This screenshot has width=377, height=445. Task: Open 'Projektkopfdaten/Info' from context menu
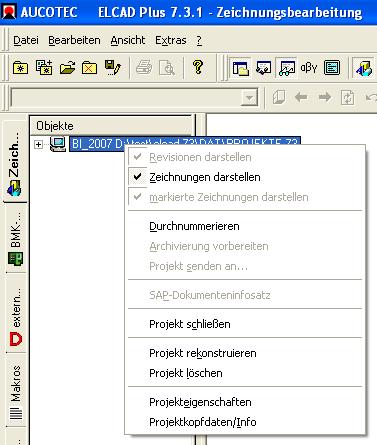point(245,422)
